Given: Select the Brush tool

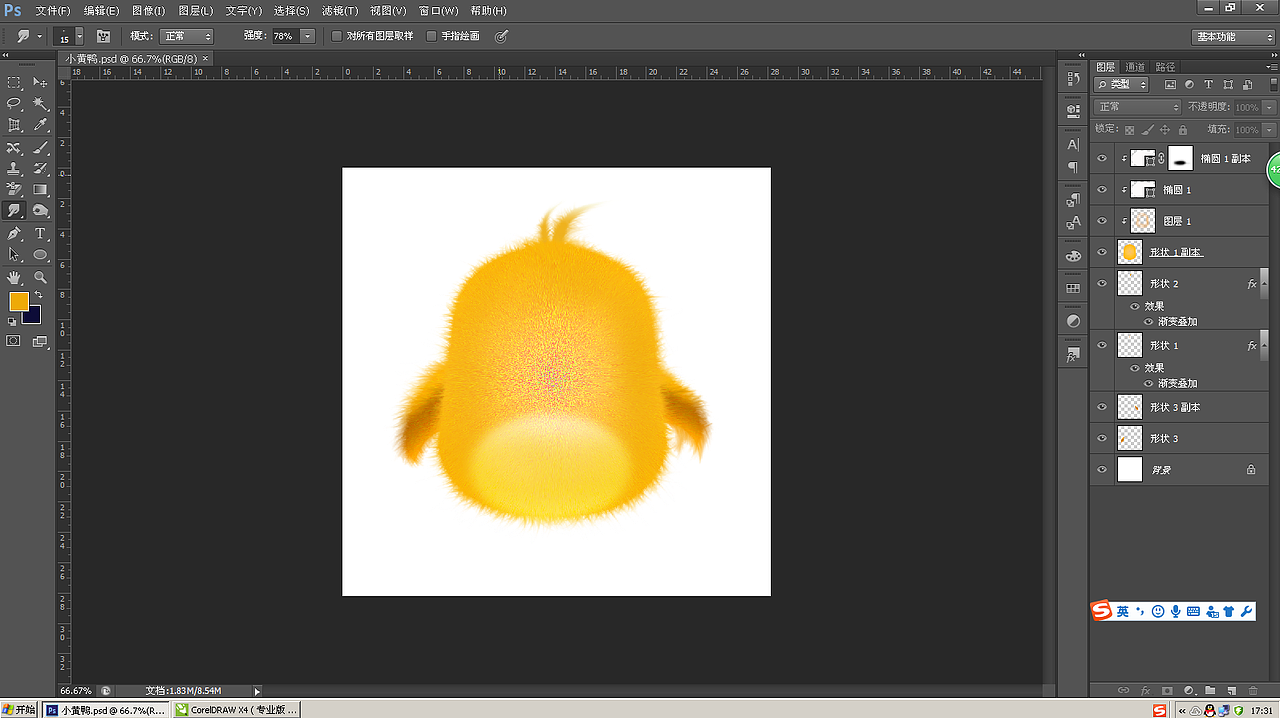Looking at the screenshot, I should (40, 147).
